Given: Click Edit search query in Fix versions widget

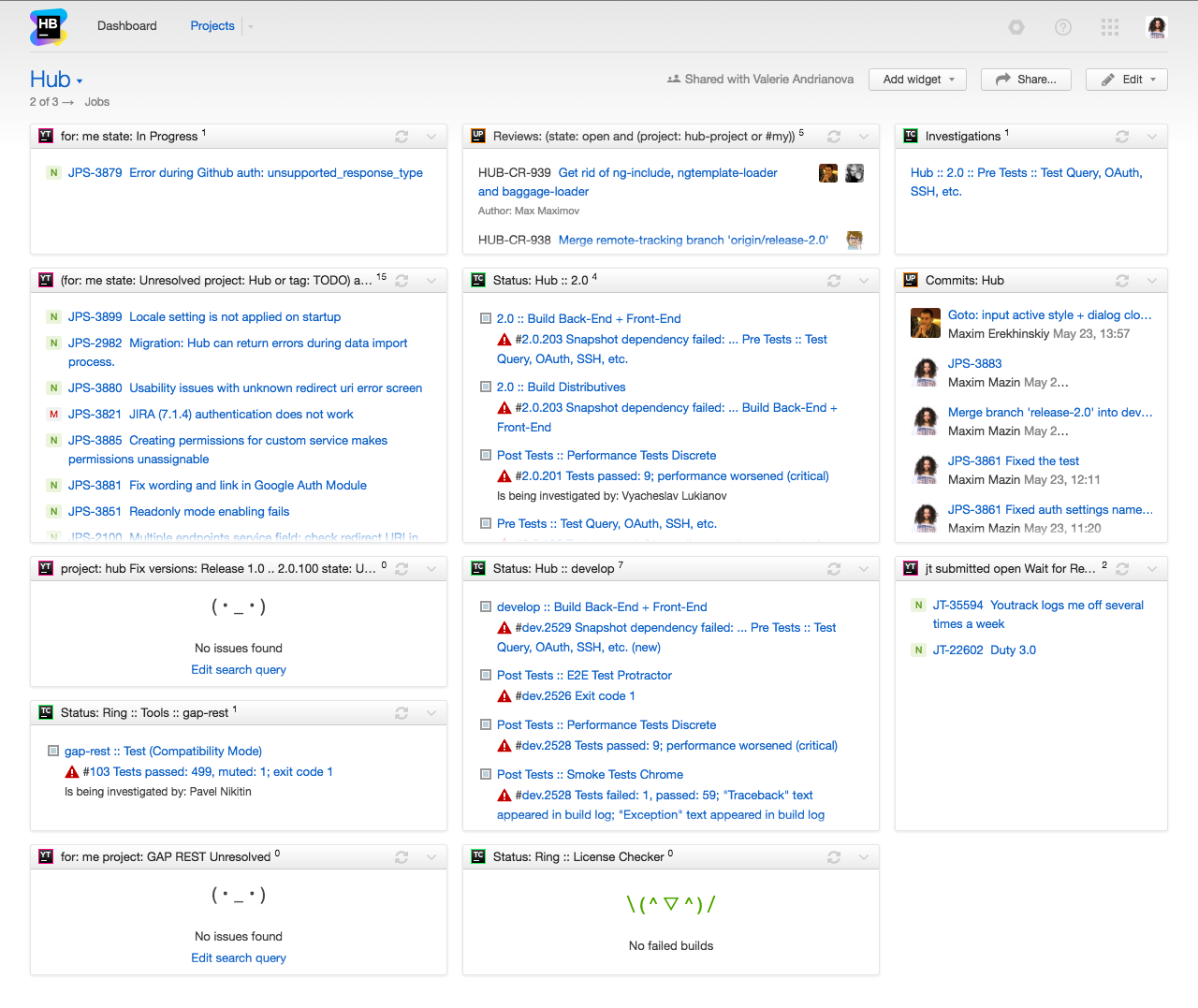Looking at the screenshot, I should [239, 670].
